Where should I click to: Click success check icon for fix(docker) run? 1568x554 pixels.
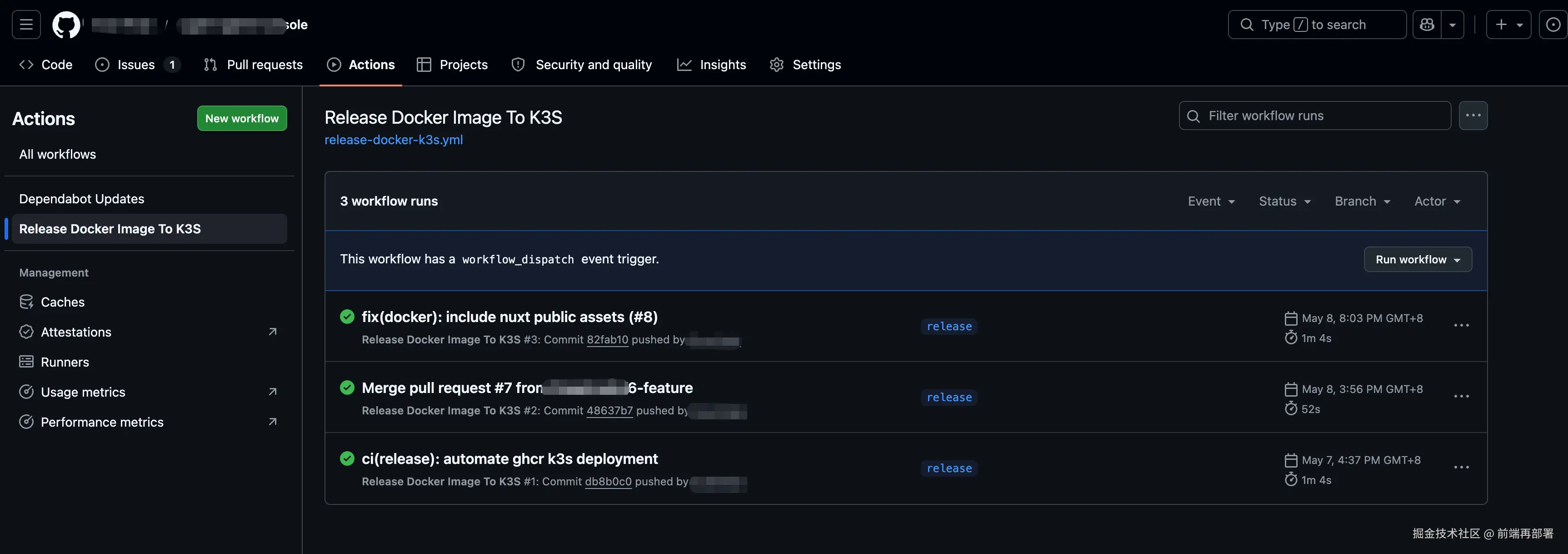pyautogui.click(x=347, y=316)
